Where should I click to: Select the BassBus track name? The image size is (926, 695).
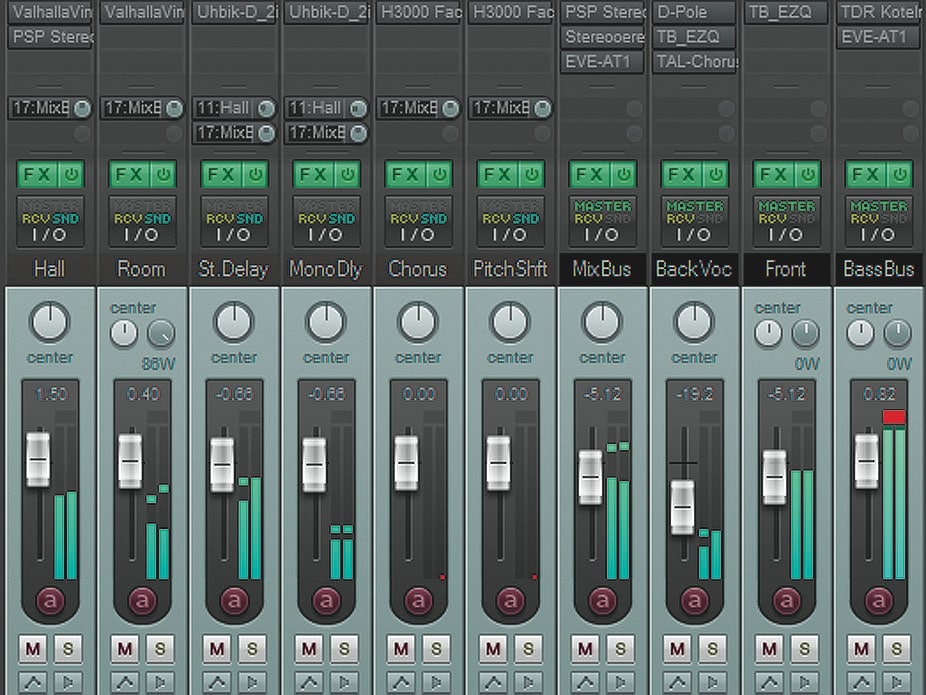[878, 269]
